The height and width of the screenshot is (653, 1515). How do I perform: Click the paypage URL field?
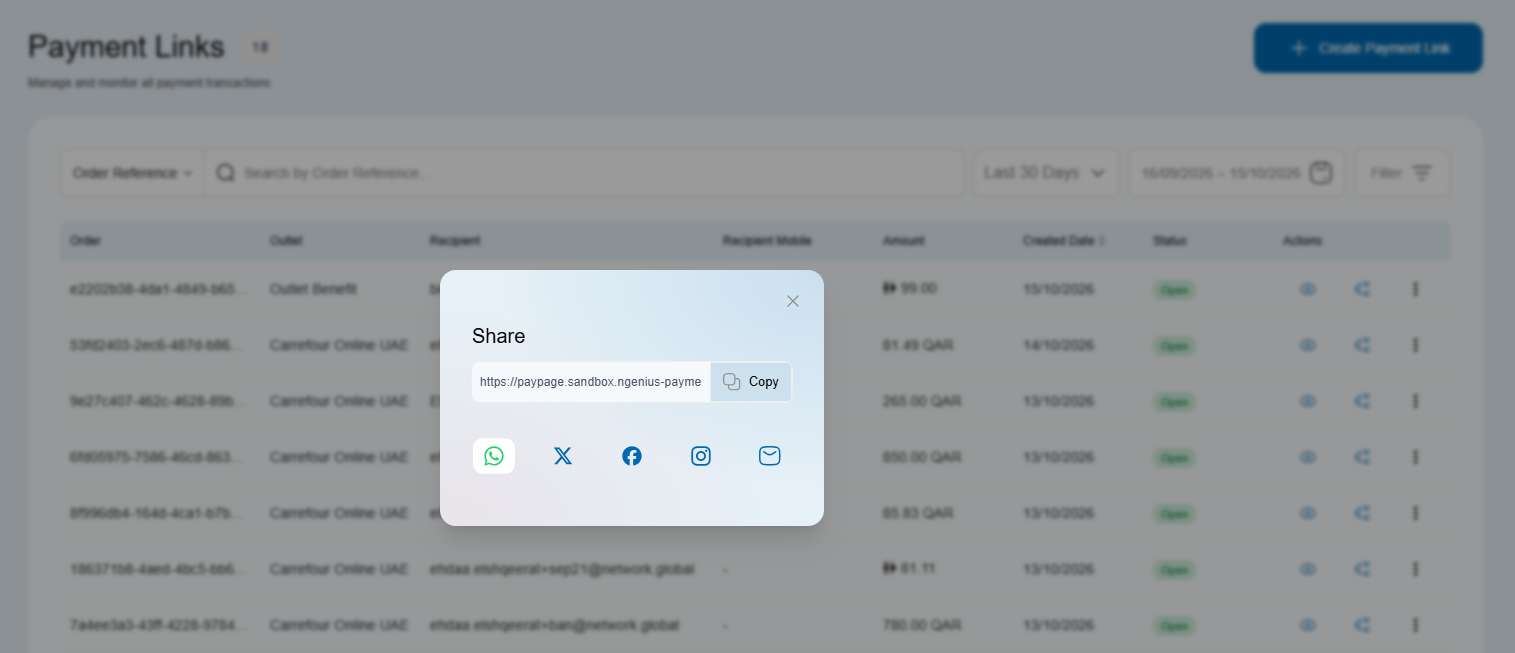(591, 382)
